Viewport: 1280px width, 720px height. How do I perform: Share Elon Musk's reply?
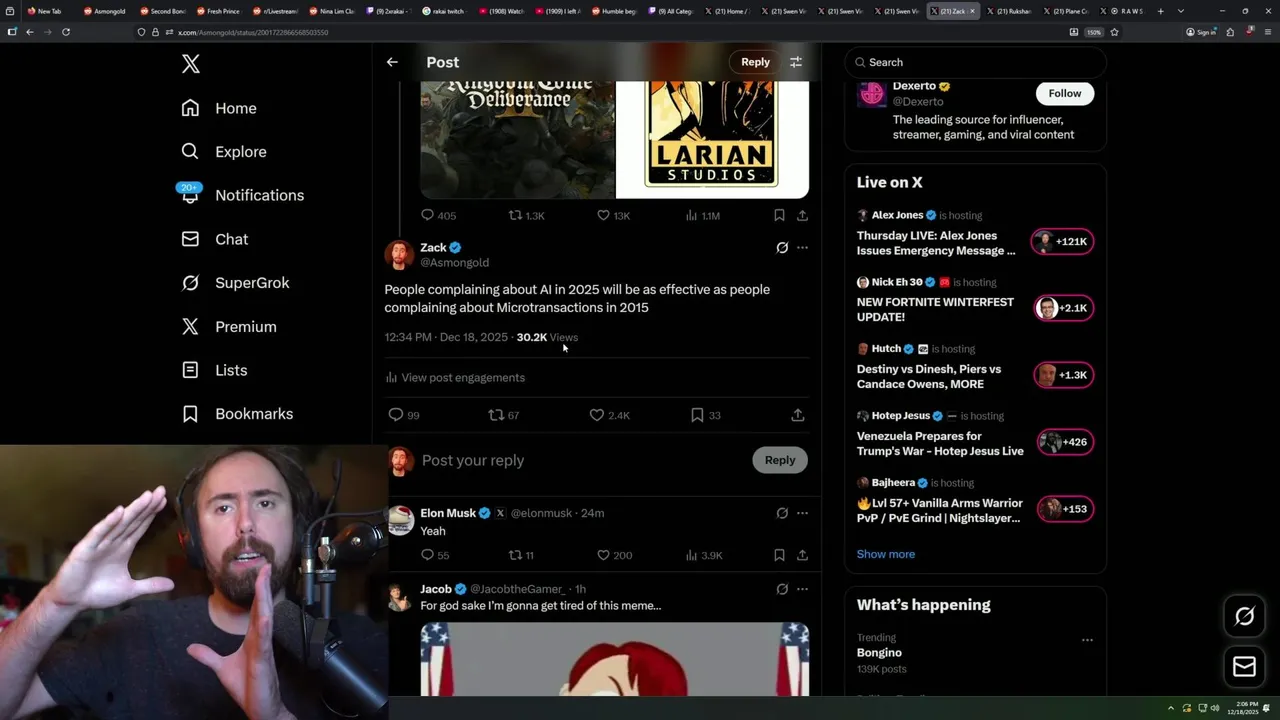pos(802,555)
